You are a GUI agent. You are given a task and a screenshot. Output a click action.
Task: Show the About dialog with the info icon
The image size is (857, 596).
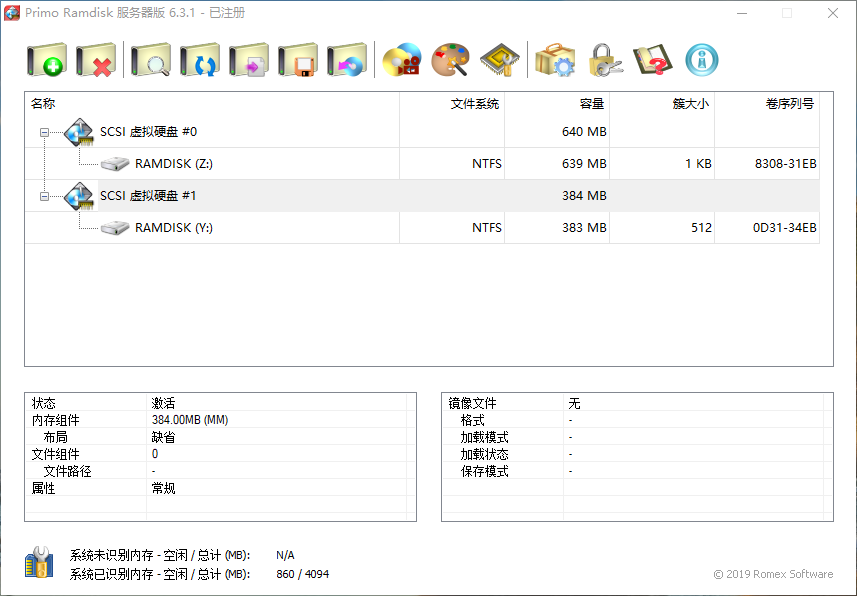(x=701, y=59)
